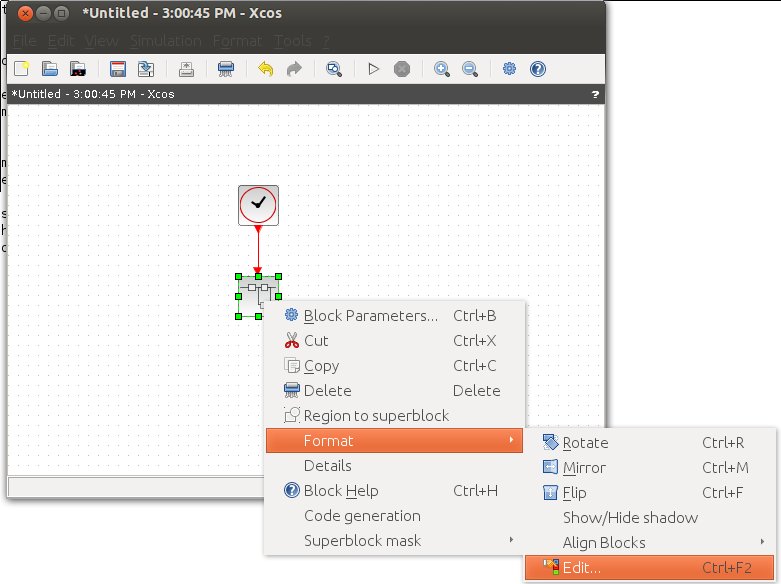Toggle Show/Hide shadow option
Viewport: 781px width, 584px height.
630,518
